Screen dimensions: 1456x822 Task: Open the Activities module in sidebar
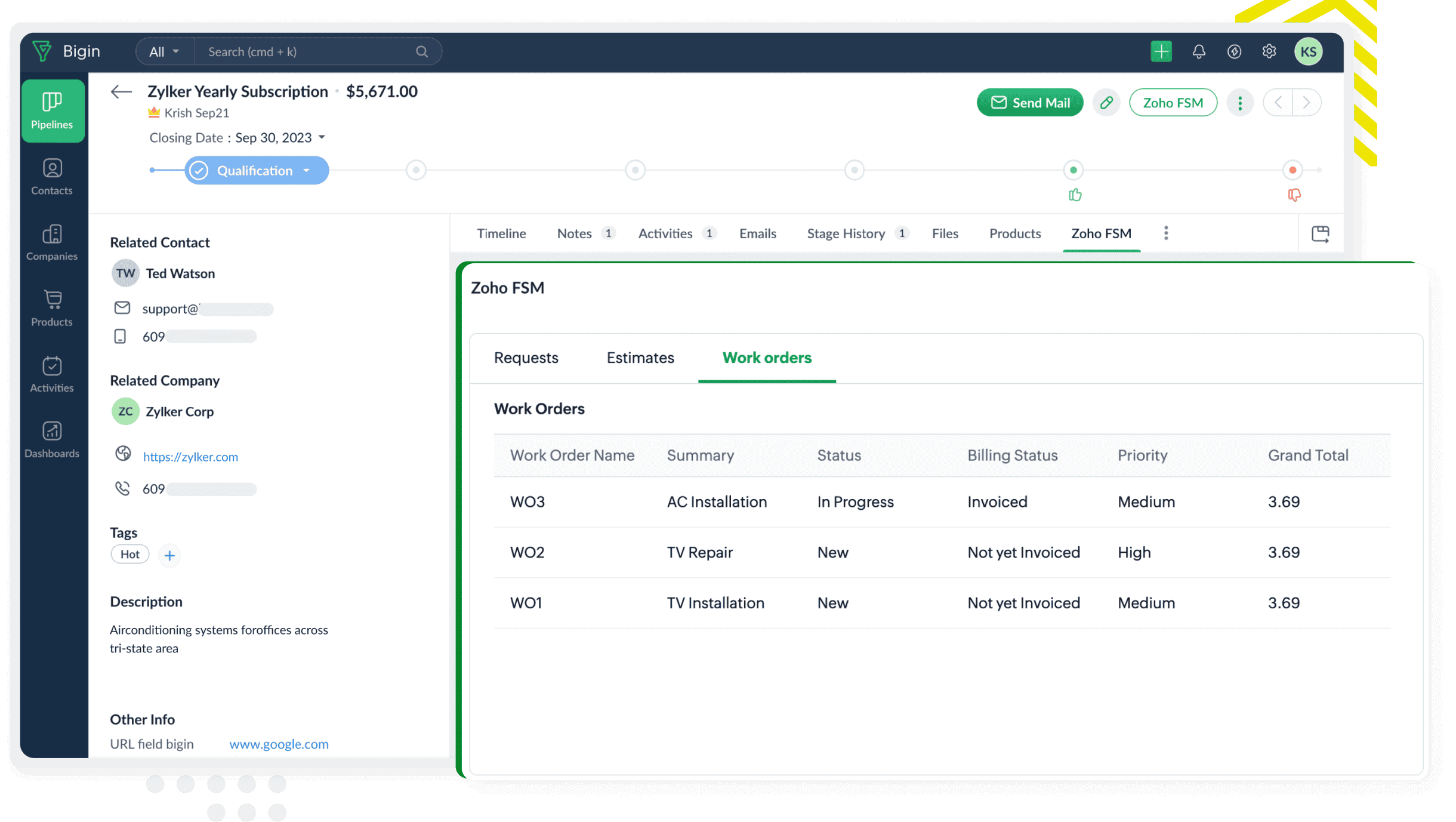(52, 374)
